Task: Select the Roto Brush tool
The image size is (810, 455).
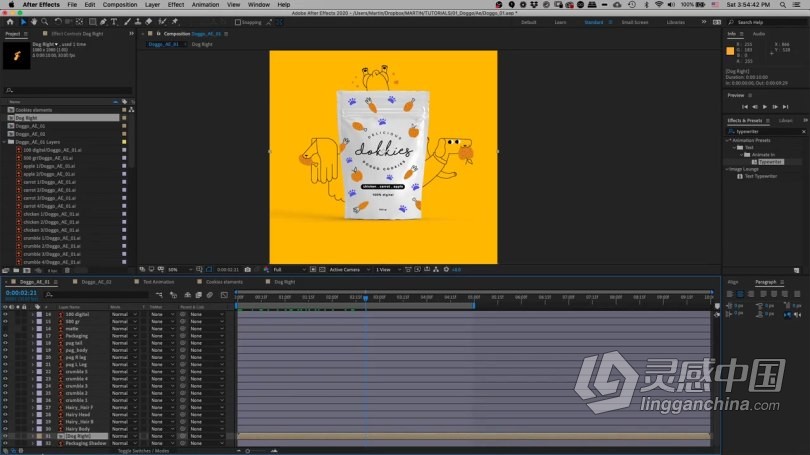Action: click(x=162, y=22)
